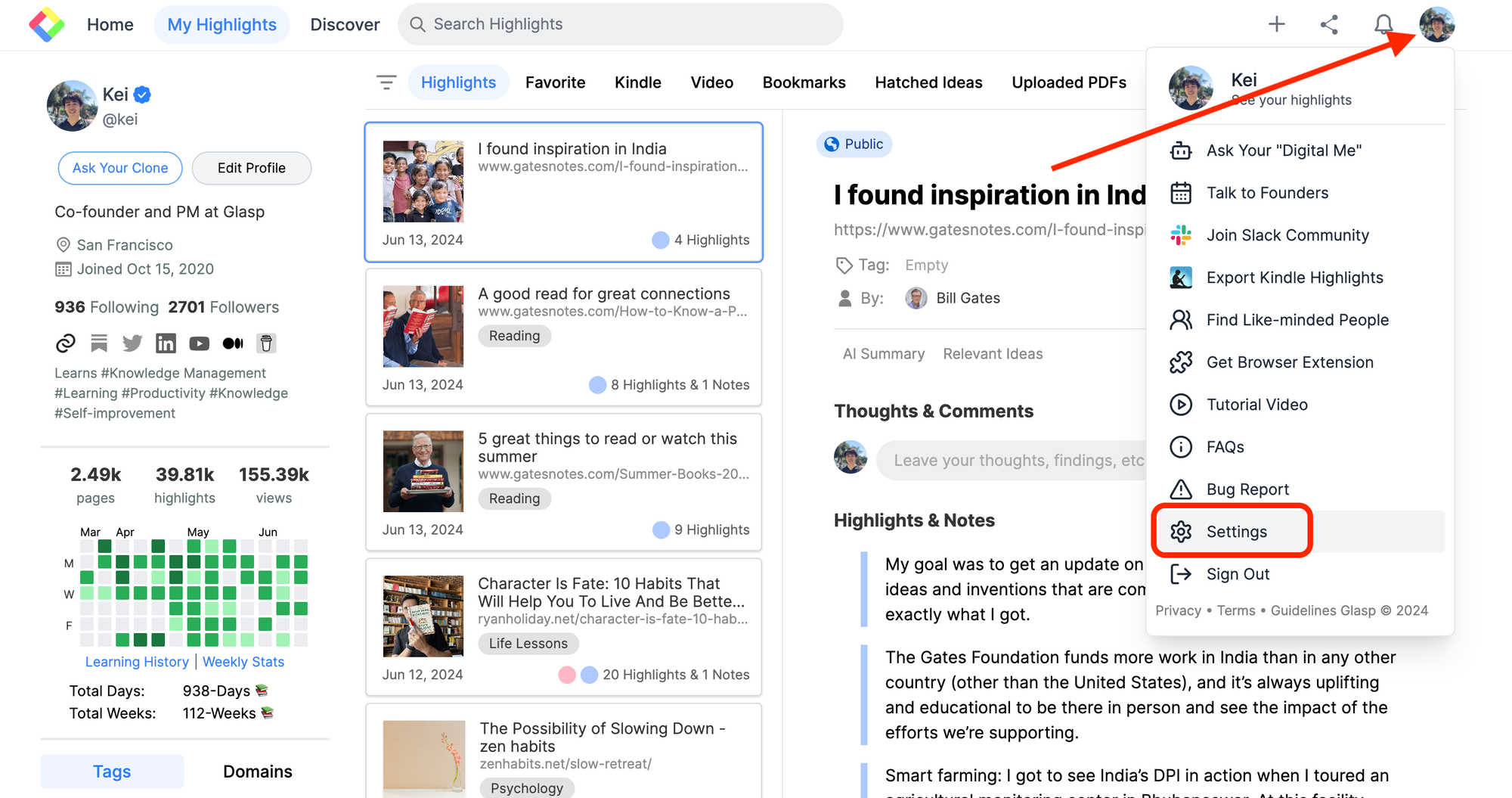This screenshot has width=1512, height=798.
Task: Open the Video tab
Action: coord(712,82)
